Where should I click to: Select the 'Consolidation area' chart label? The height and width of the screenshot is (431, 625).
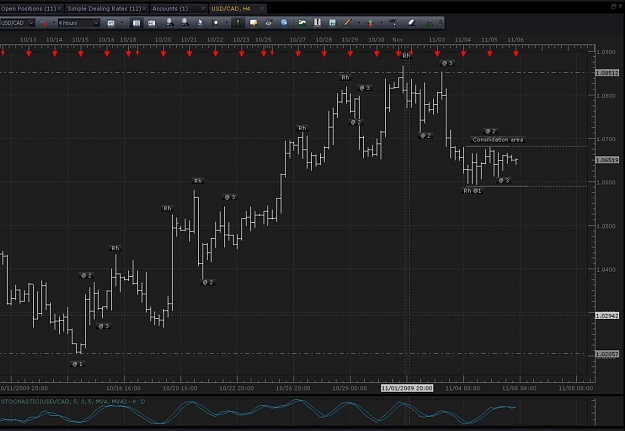[x=498, y=140]
